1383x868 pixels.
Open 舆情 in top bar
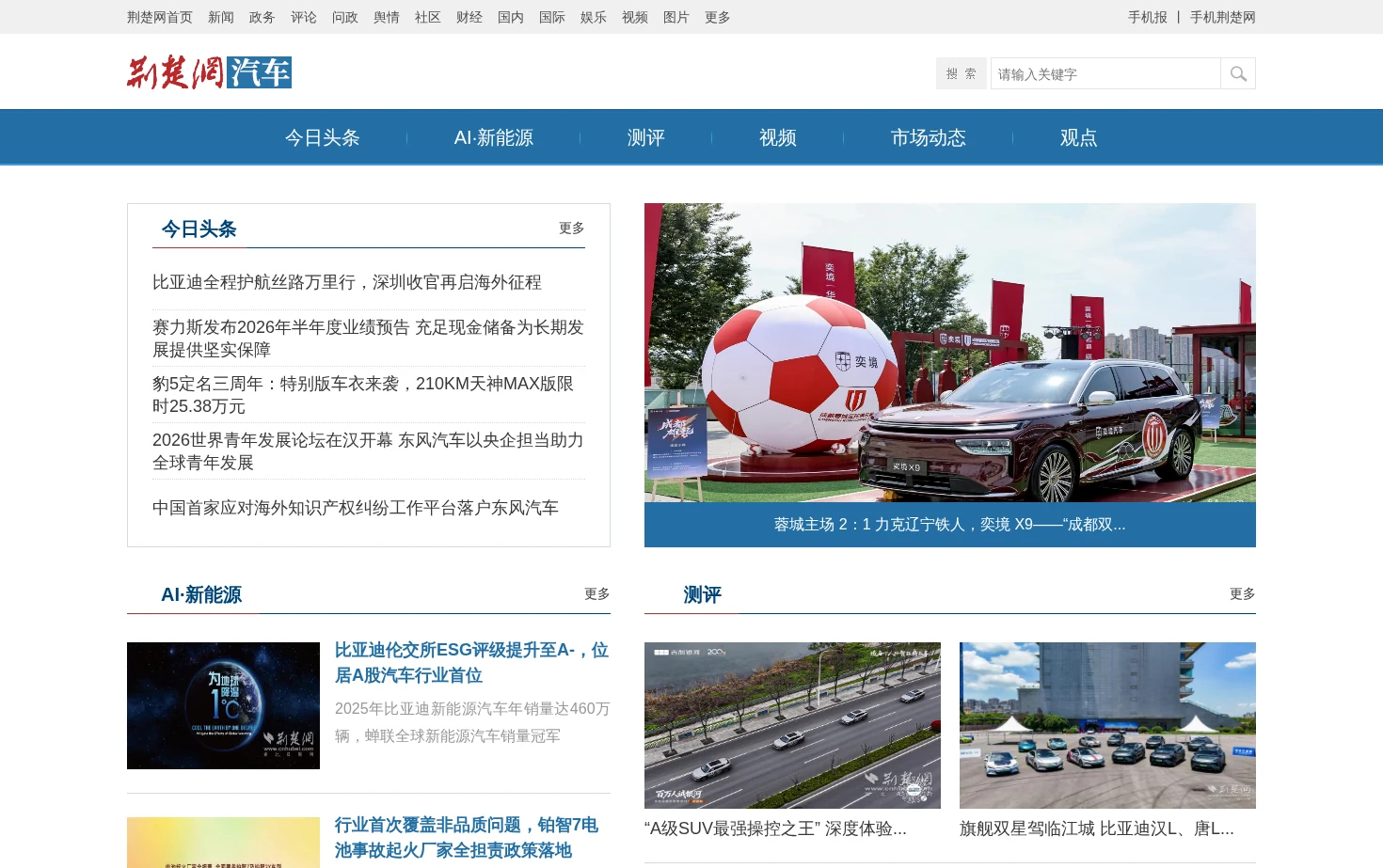(387, 17)
